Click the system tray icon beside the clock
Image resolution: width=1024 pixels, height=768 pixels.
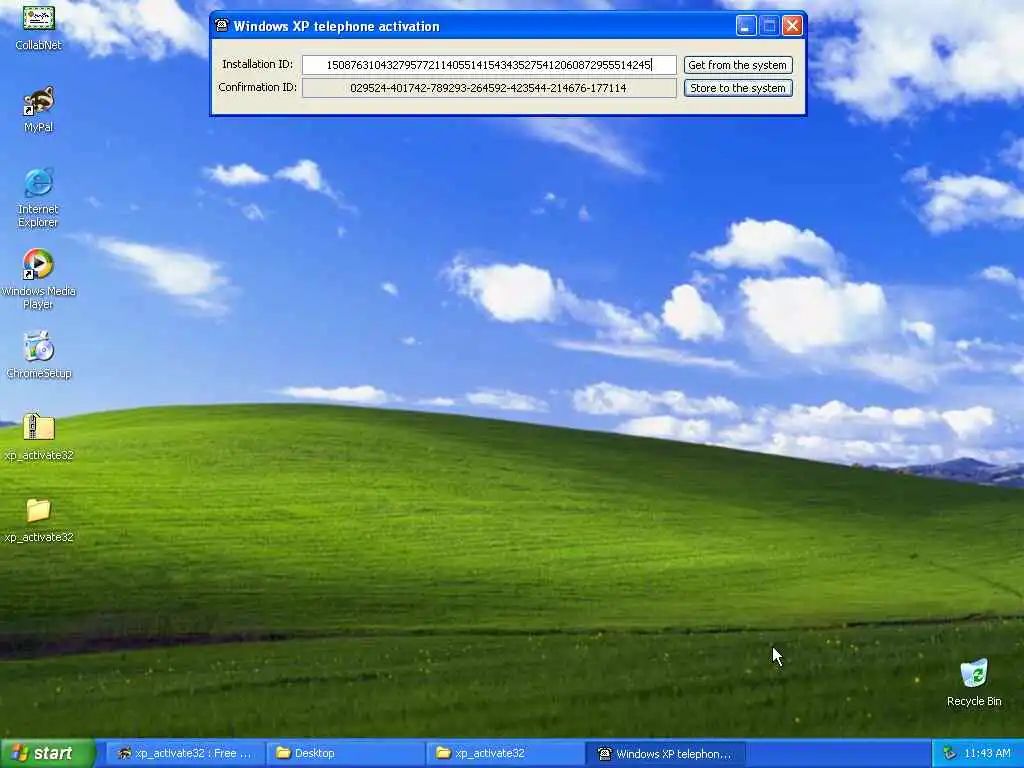coord(950,754)
